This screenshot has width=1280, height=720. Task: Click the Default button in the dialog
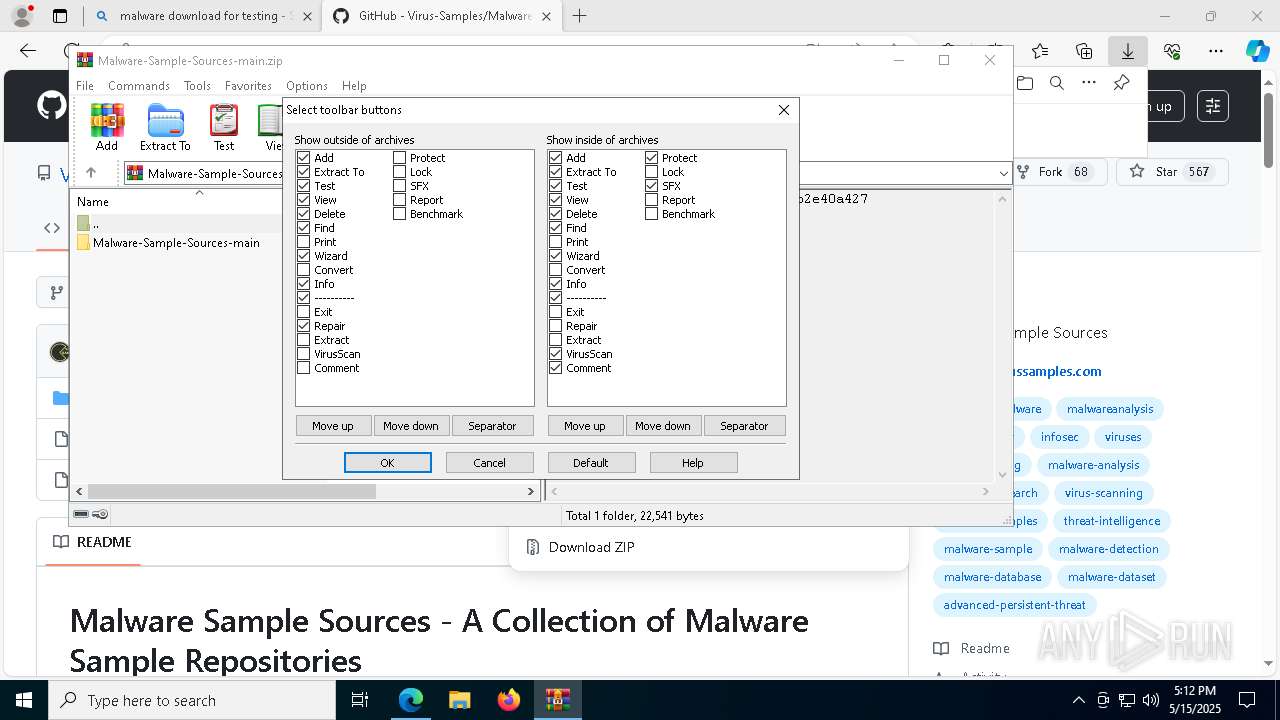591,463
